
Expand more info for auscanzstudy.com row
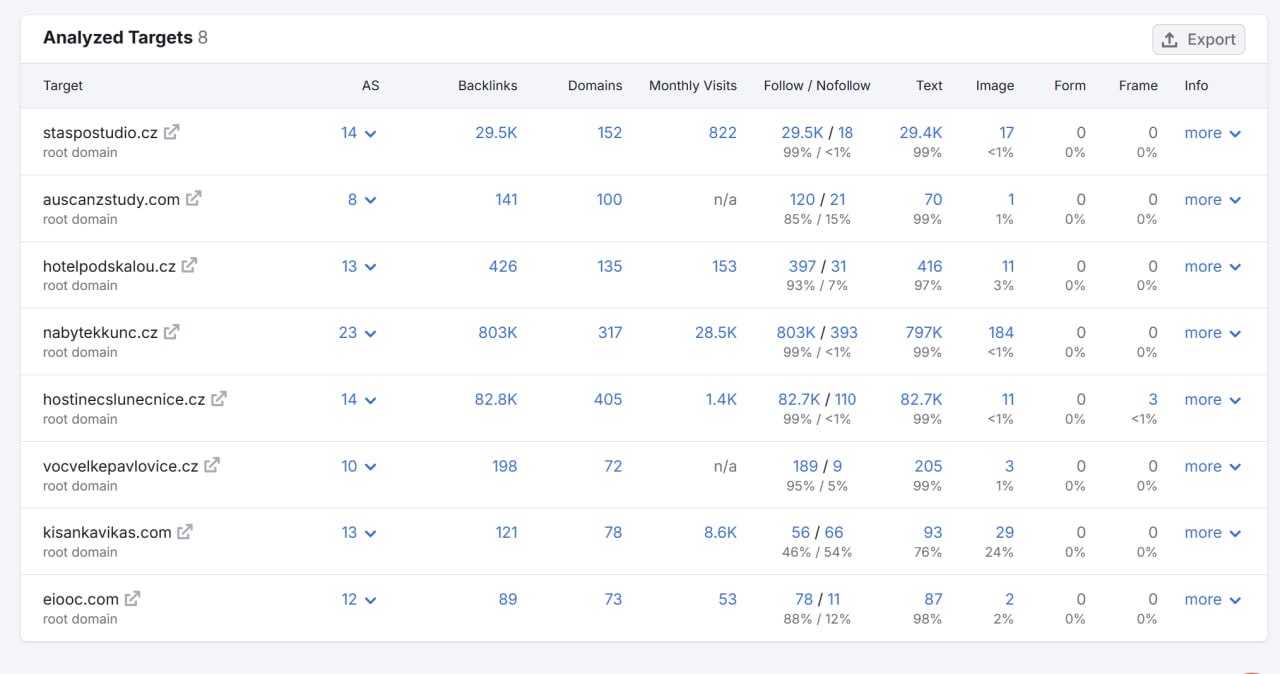click(x=1212, y=200)
